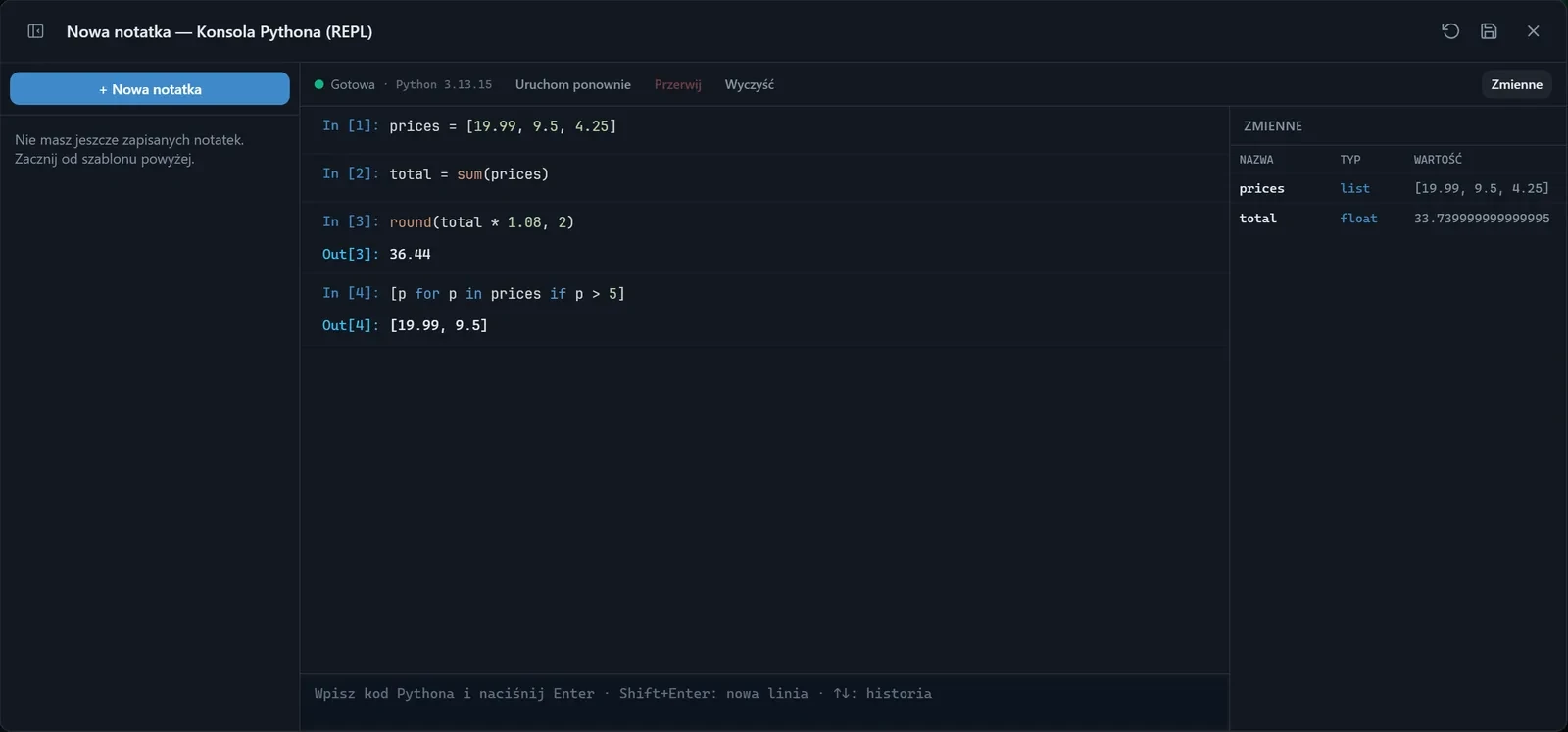Screen dimensions: 1568x732
Task: Click the In [1] prices assignment line
Action: point(503,126)
